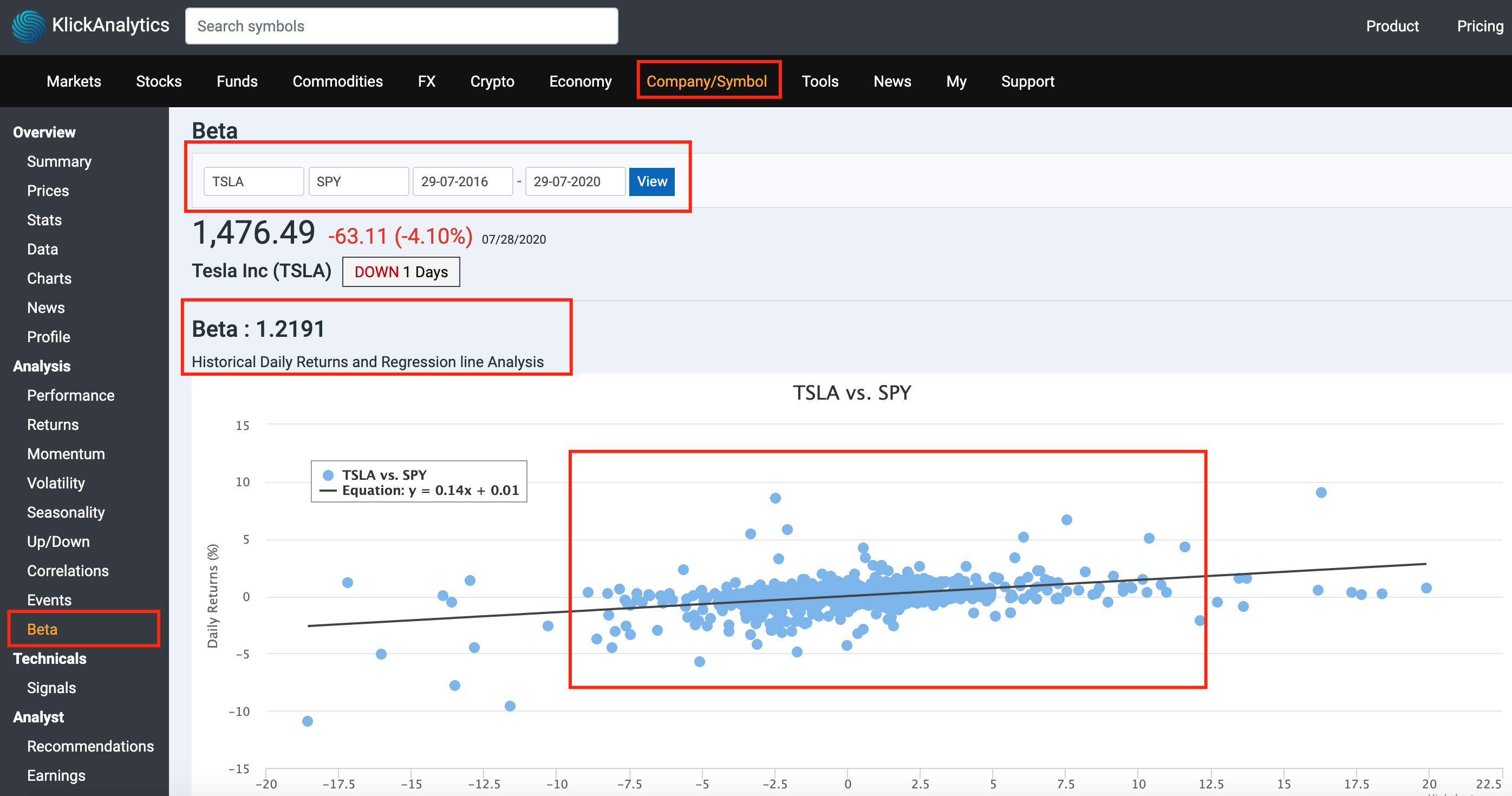Go to Stats in sidebar
This screenshot has height=796, width=1512.
44,220
